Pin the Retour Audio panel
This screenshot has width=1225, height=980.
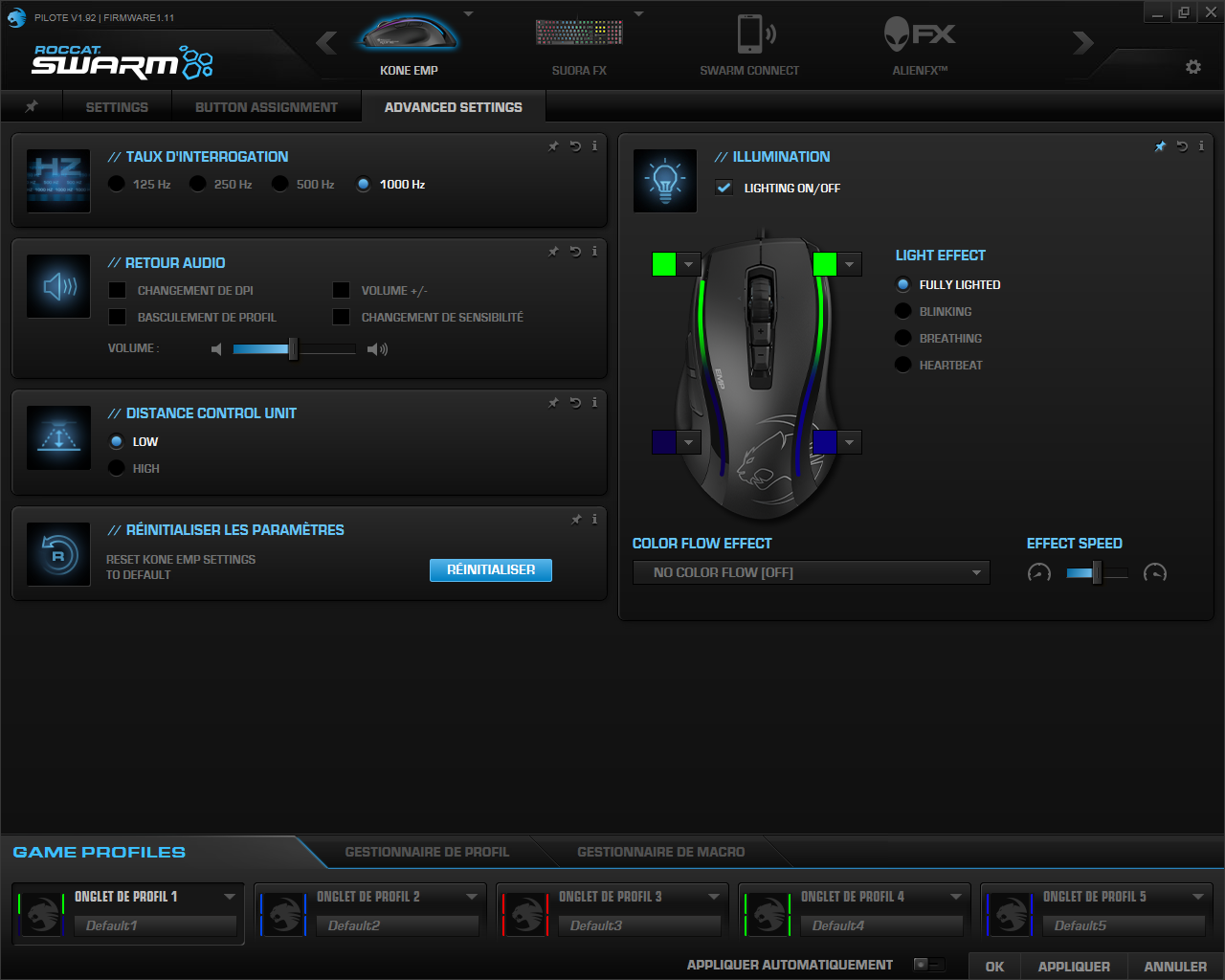click(553, 252)
